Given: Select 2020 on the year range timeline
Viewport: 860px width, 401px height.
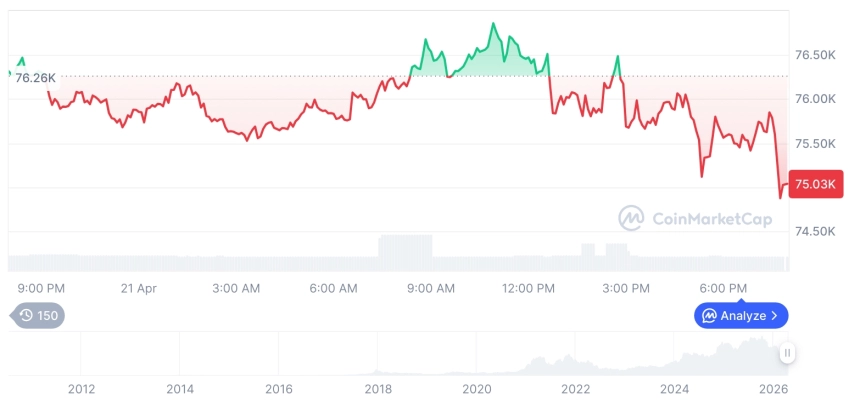Looking at the screenshot, I should click(x=477, y=388).
